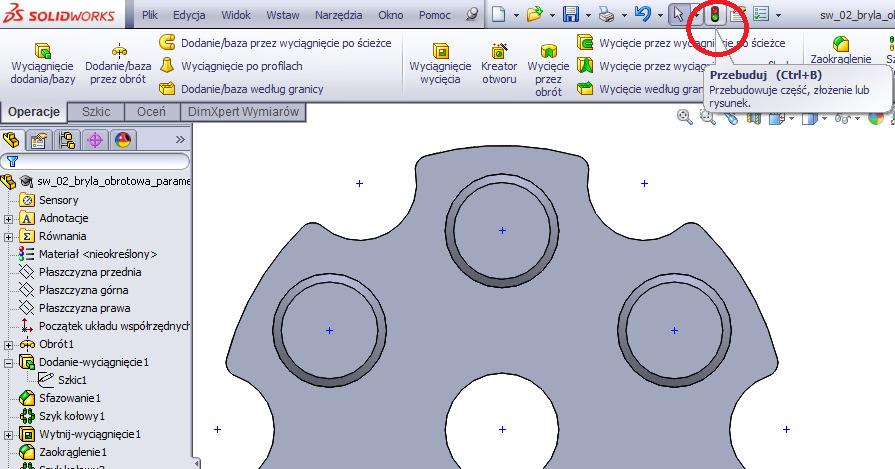Viewport: 895px width, 469px height.
Task: Zoom to fit the model view
Action: [x=684, y=117]
